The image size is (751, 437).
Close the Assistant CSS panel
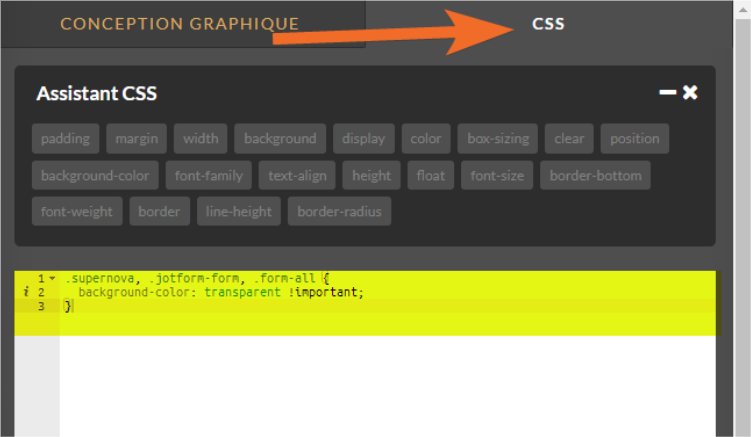coord(690,93)
